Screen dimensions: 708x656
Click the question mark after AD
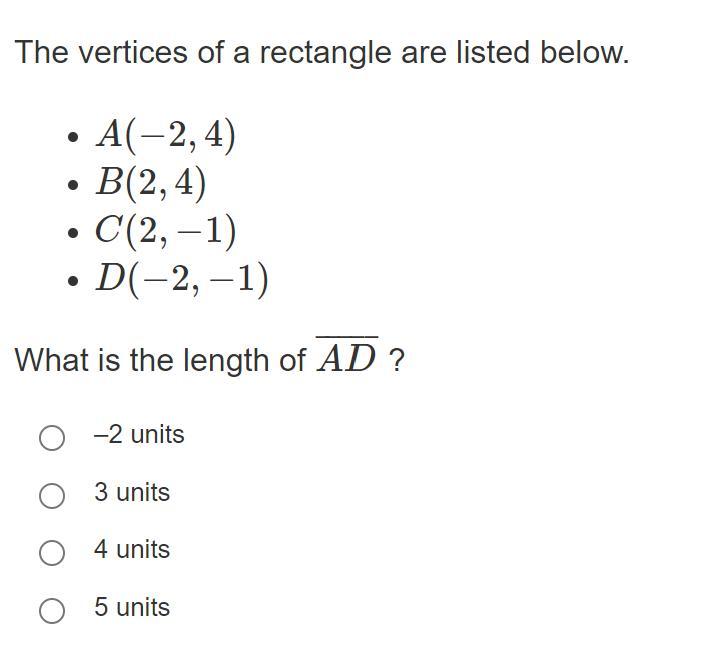[396, 361]
